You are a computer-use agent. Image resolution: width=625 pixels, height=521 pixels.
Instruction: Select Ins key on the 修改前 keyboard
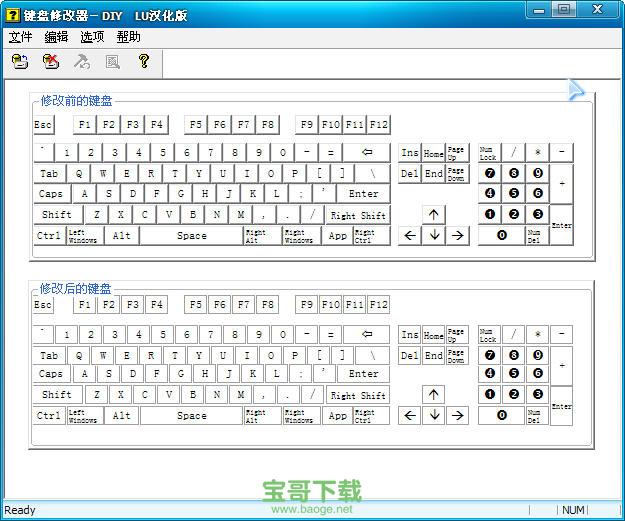(x=410, y=153)
